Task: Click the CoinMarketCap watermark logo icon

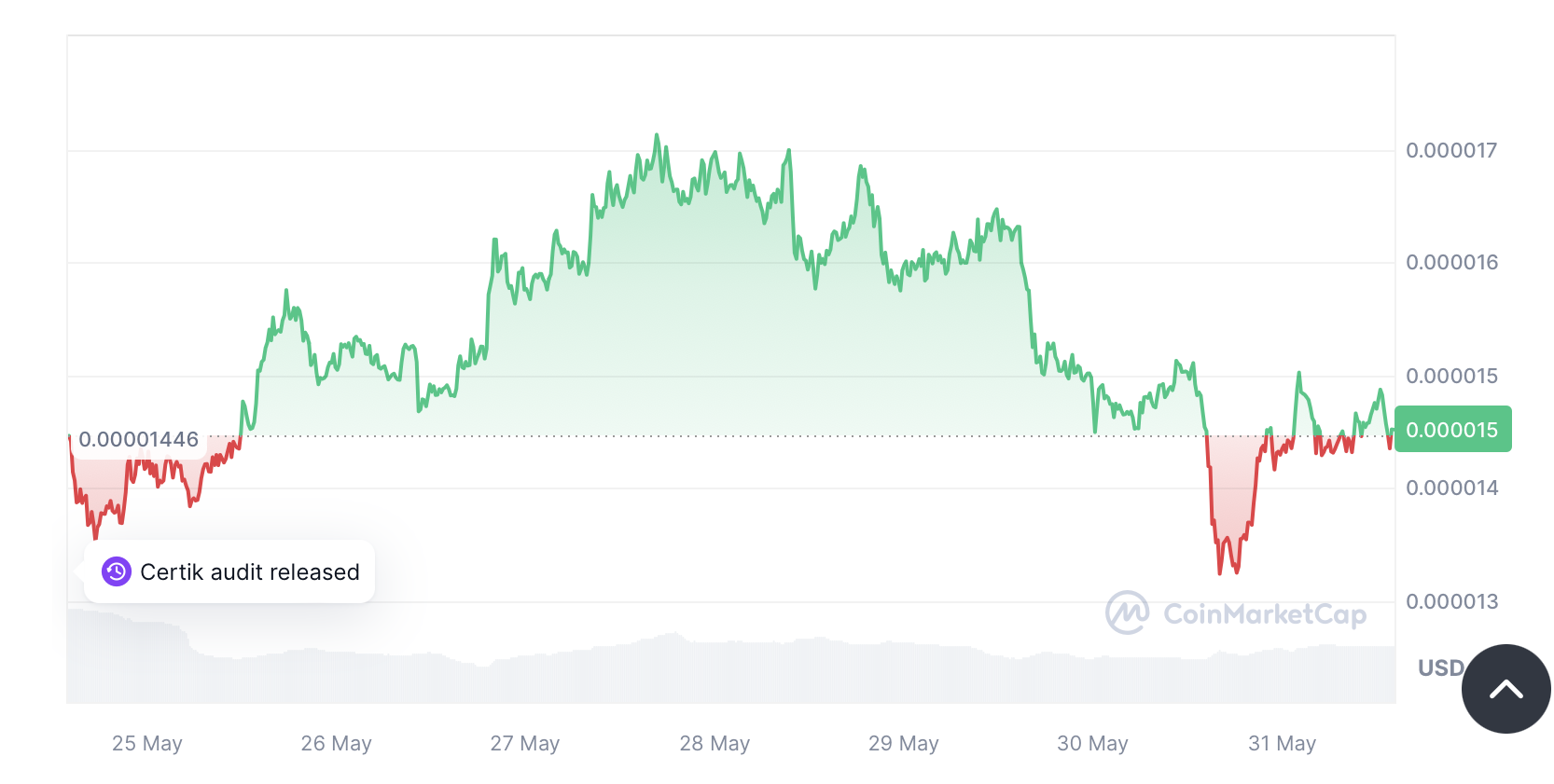Action: (x=1127, y=612)
